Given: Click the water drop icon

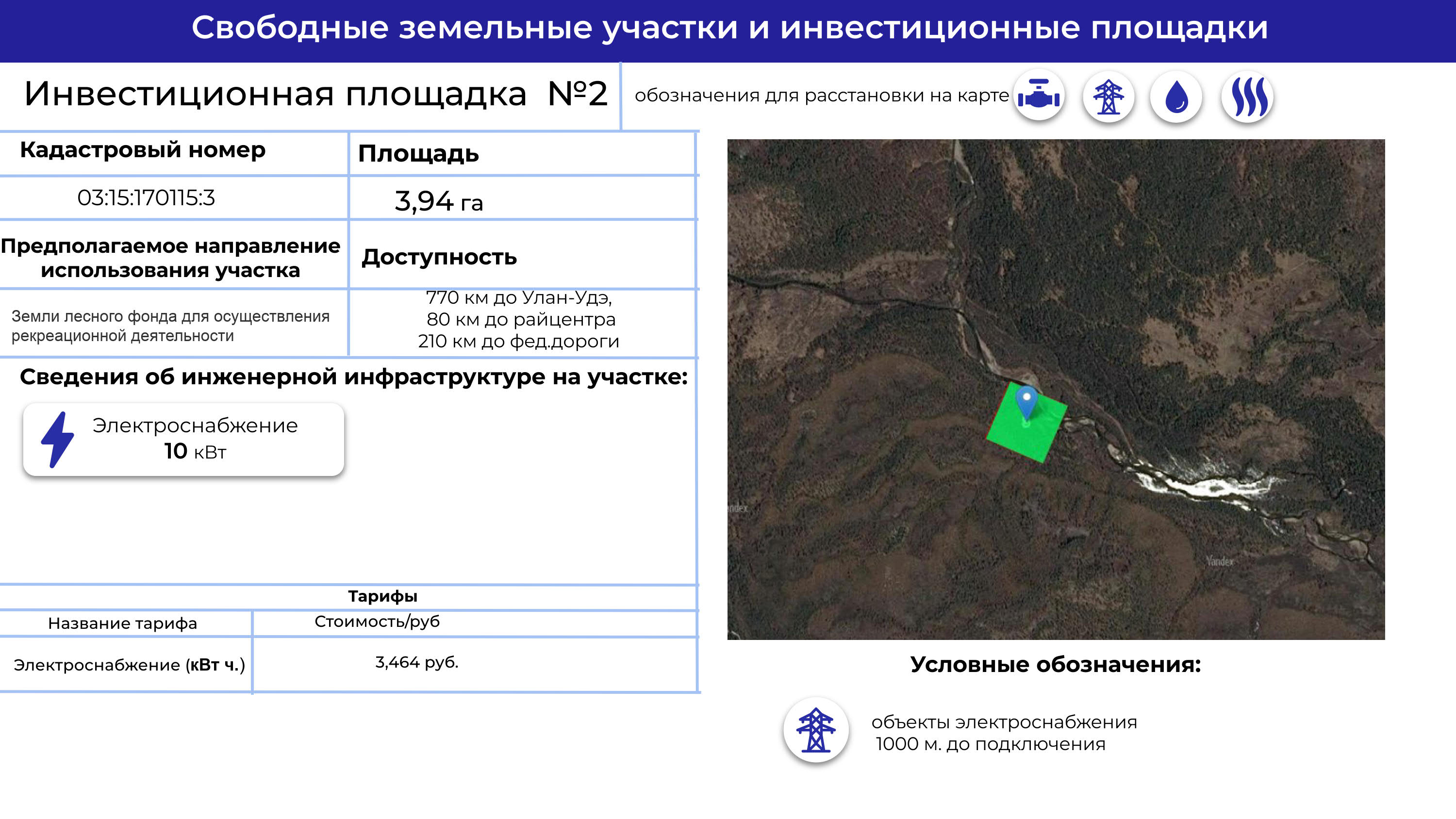Looking at the screenshot, I should point(1177,97).
